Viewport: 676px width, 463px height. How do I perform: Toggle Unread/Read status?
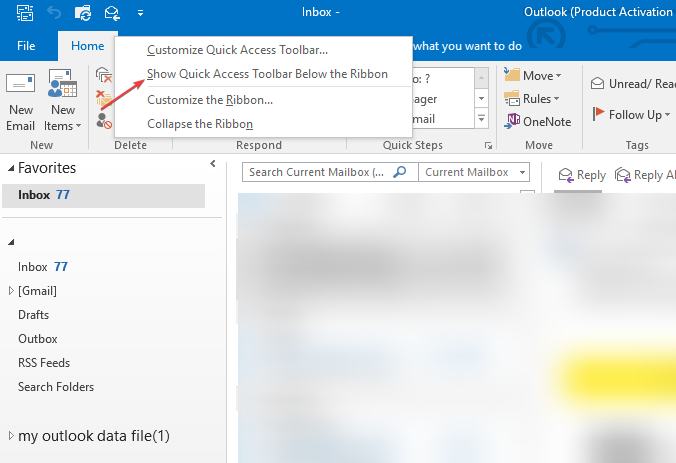[x=633, y=84]
